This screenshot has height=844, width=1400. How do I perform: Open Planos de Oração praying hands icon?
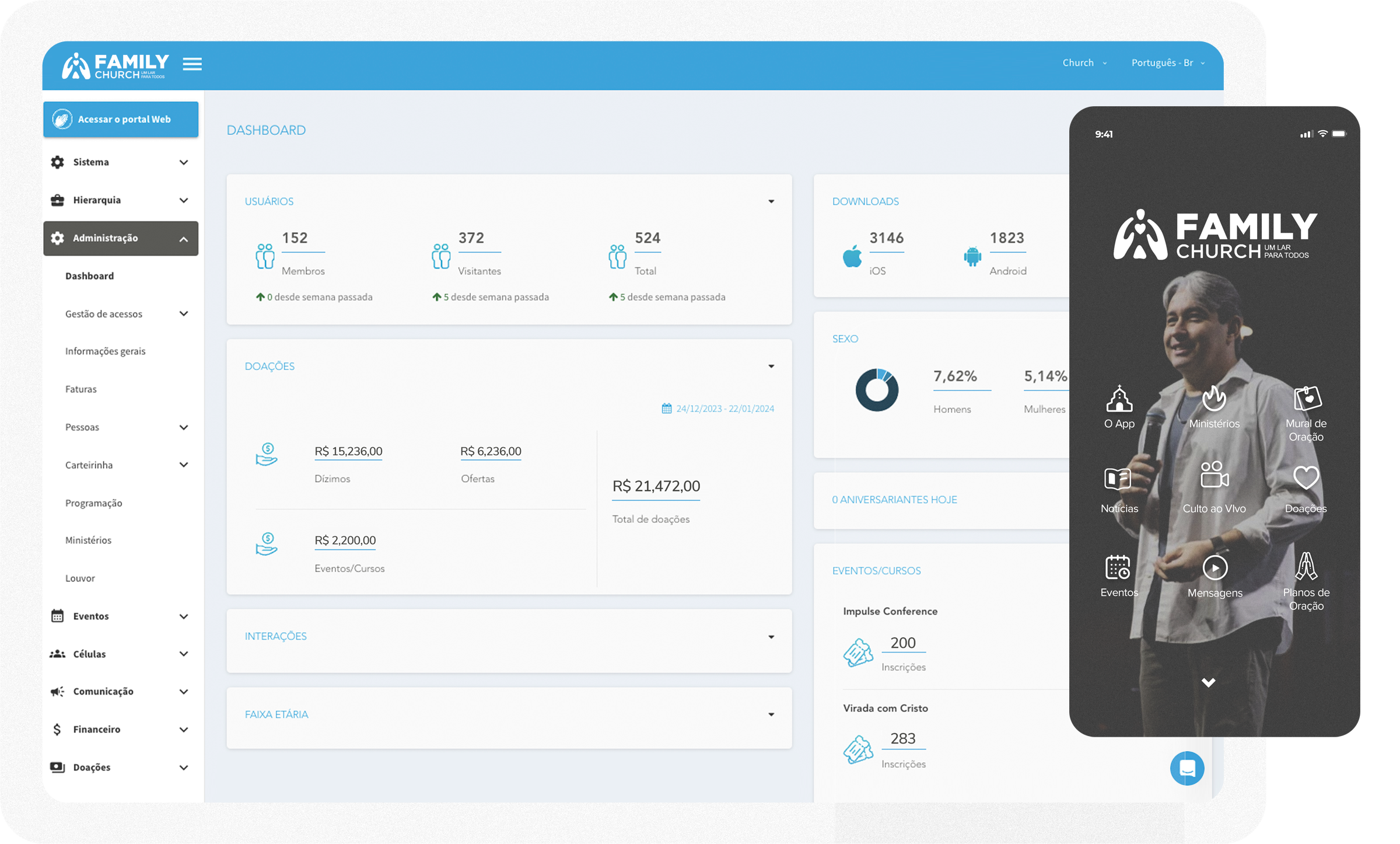point(1306,566)
